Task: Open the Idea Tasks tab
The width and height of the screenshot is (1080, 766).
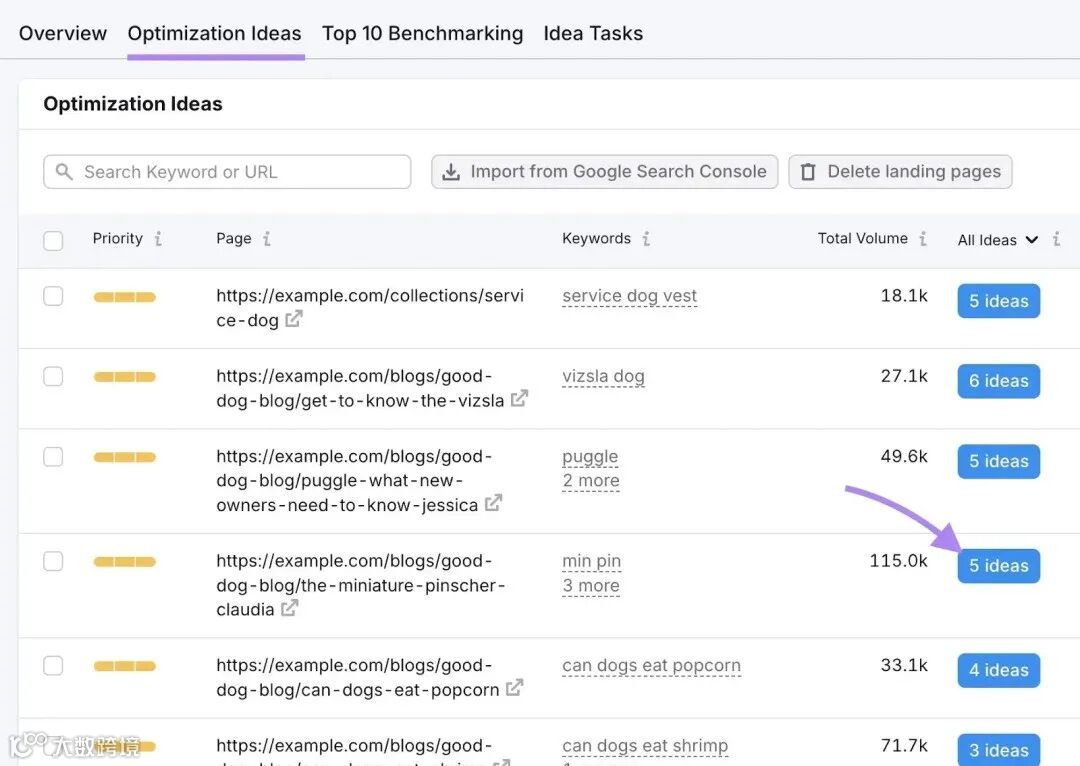Action: click(x=593, y=33)
